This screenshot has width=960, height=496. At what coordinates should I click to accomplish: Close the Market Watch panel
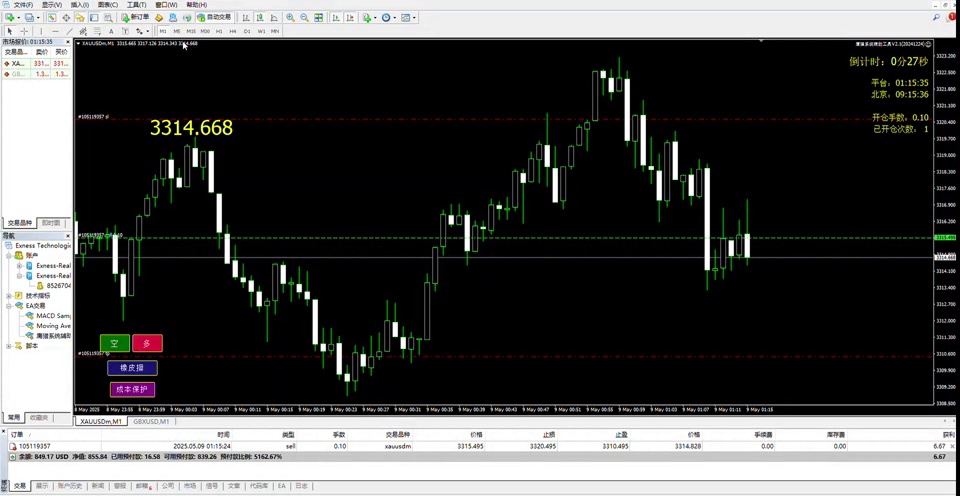[x=68, y=42]
